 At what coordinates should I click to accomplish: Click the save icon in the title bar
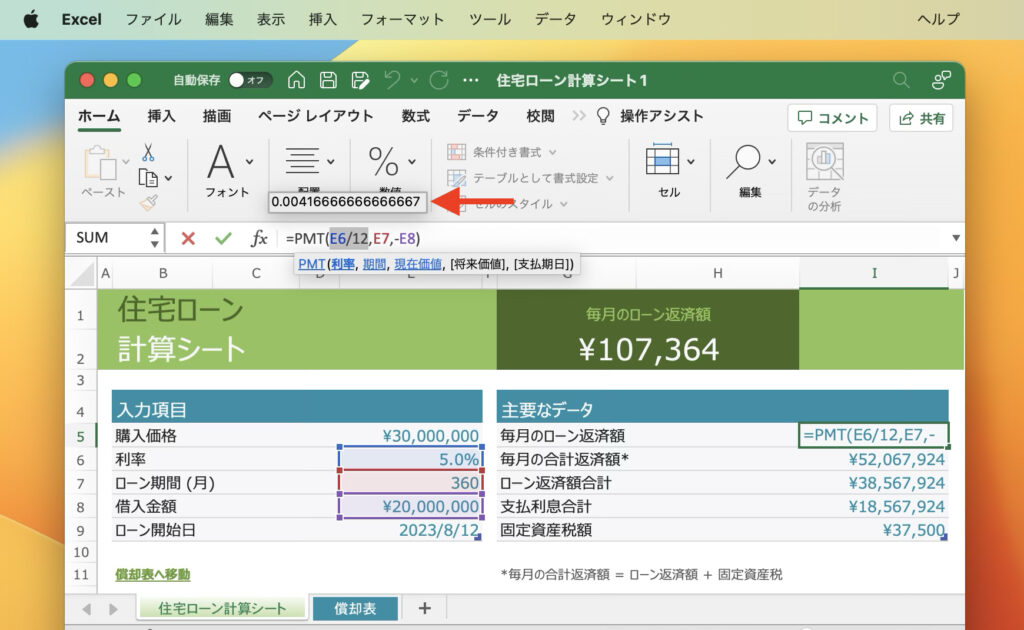pos(330,80)
